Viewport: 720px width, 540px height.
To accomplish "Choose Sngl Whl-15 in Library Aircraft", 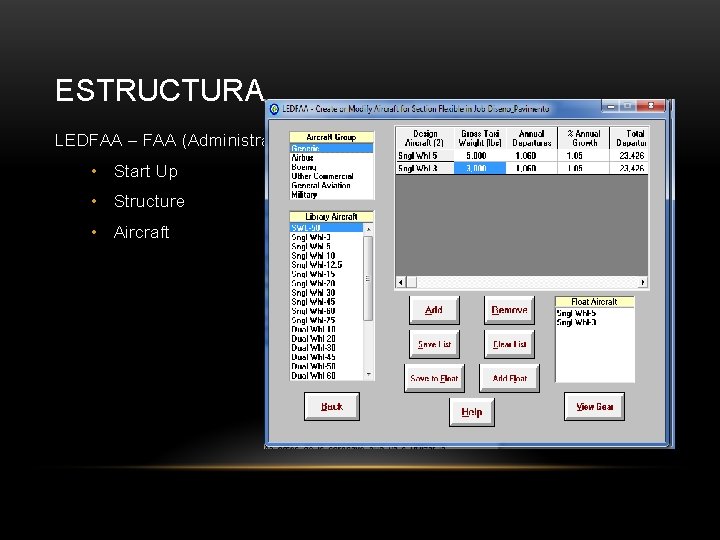I will [x=326, y=274].
